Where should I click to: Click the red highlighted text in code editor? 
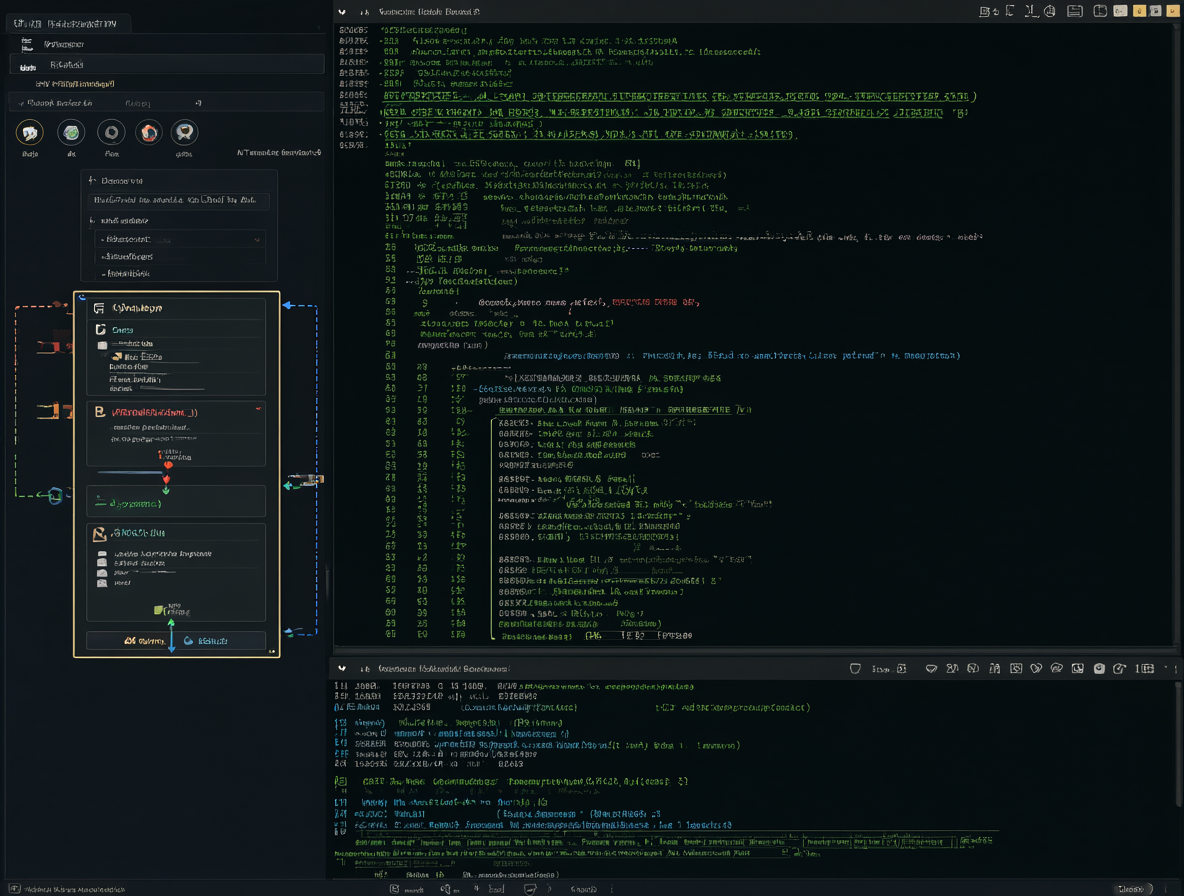coord(655,302)
